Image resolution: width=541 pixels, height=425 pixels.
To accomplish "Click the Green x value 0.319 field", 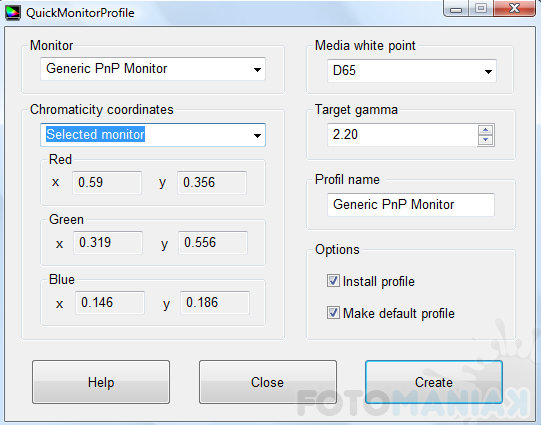I will [108, 243].
